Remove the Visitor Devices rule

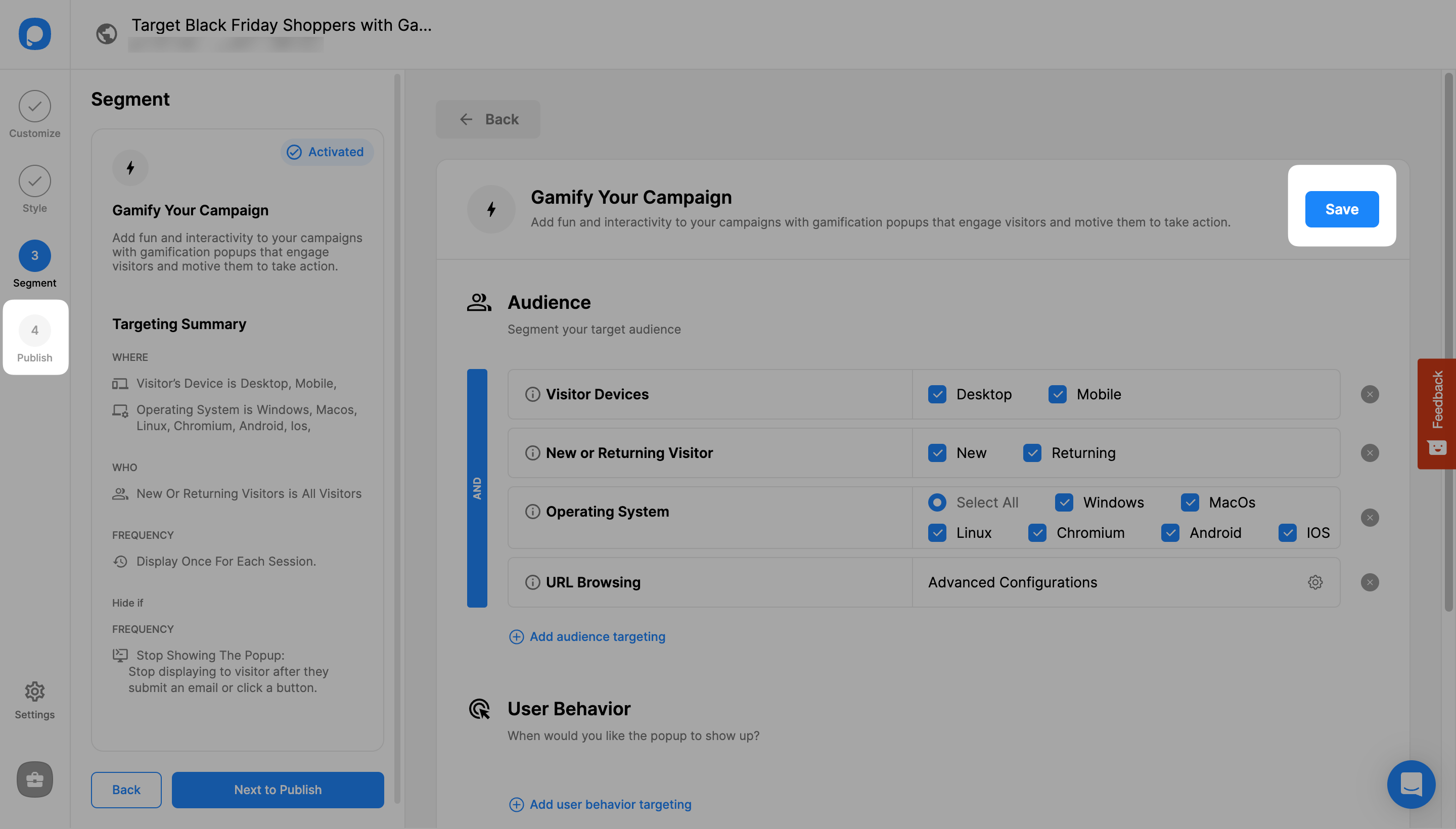tap(1370, 395)
